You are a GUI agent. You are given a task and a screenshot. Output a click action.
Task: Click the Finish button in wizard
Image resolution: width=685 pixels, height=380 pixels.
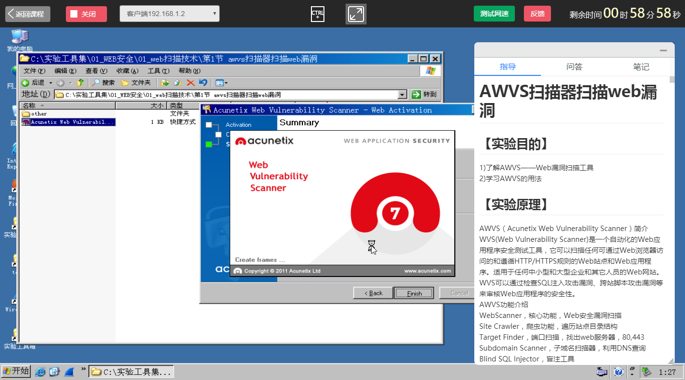point(414,293)
